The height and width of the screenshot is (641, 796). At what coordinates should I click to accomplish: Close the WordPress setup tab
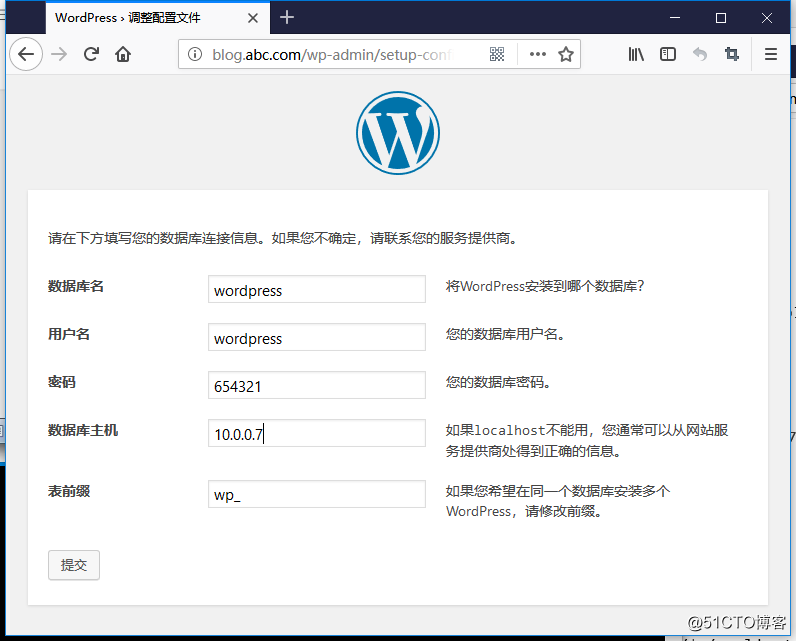coord(253,18)
